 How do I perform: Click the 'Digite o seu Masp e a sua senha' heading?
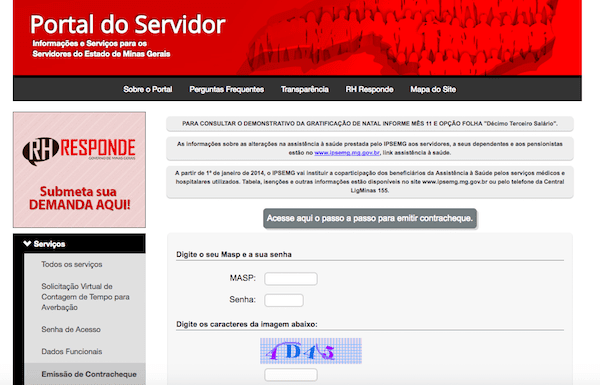point(234,254)
